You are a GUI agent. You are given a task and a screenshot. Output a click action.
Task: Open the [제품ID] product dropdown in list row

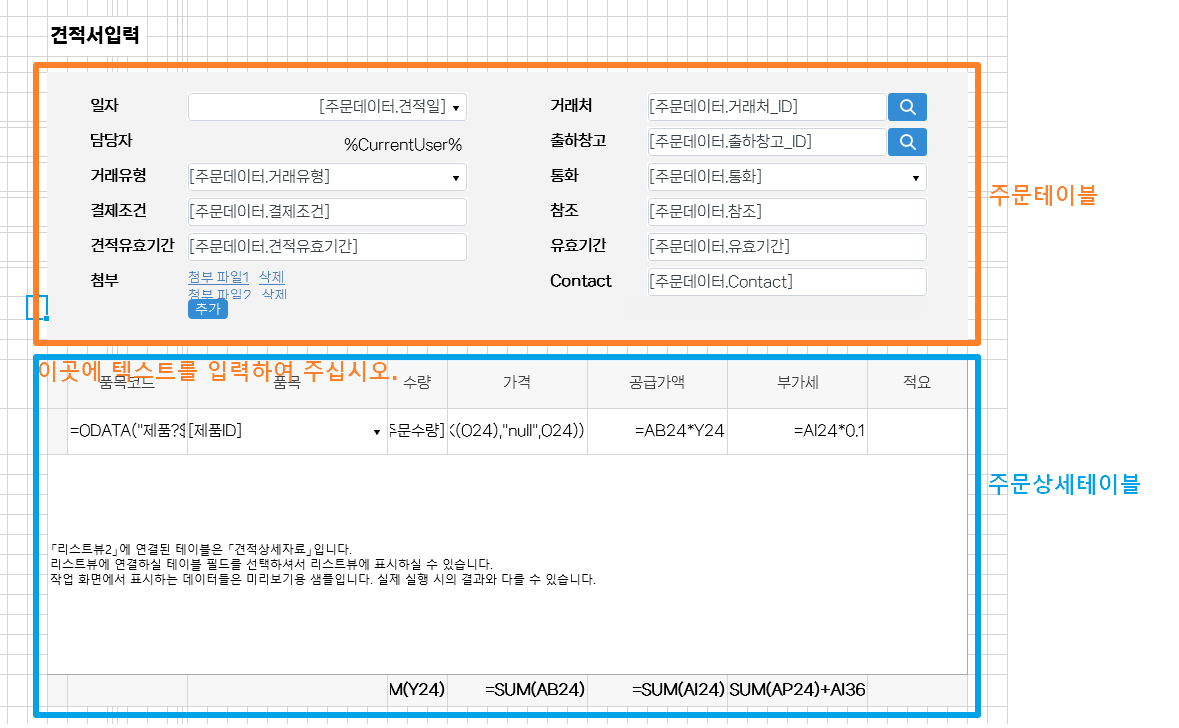pyautogui.click(x=377, y=432)
